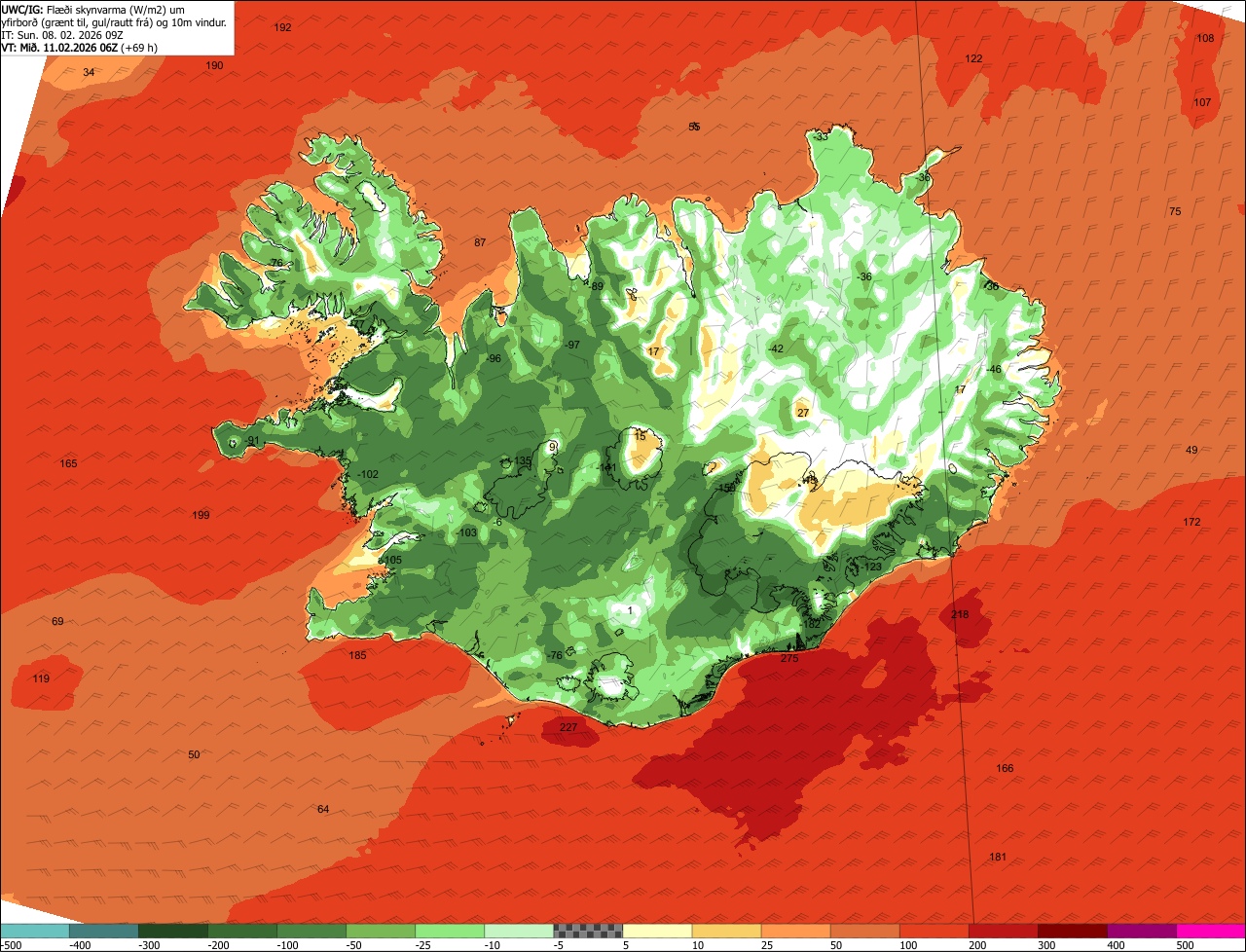This screenshot has width=1246, height=952.
Task: Select the map value '107'
Action: (1202, 102)
